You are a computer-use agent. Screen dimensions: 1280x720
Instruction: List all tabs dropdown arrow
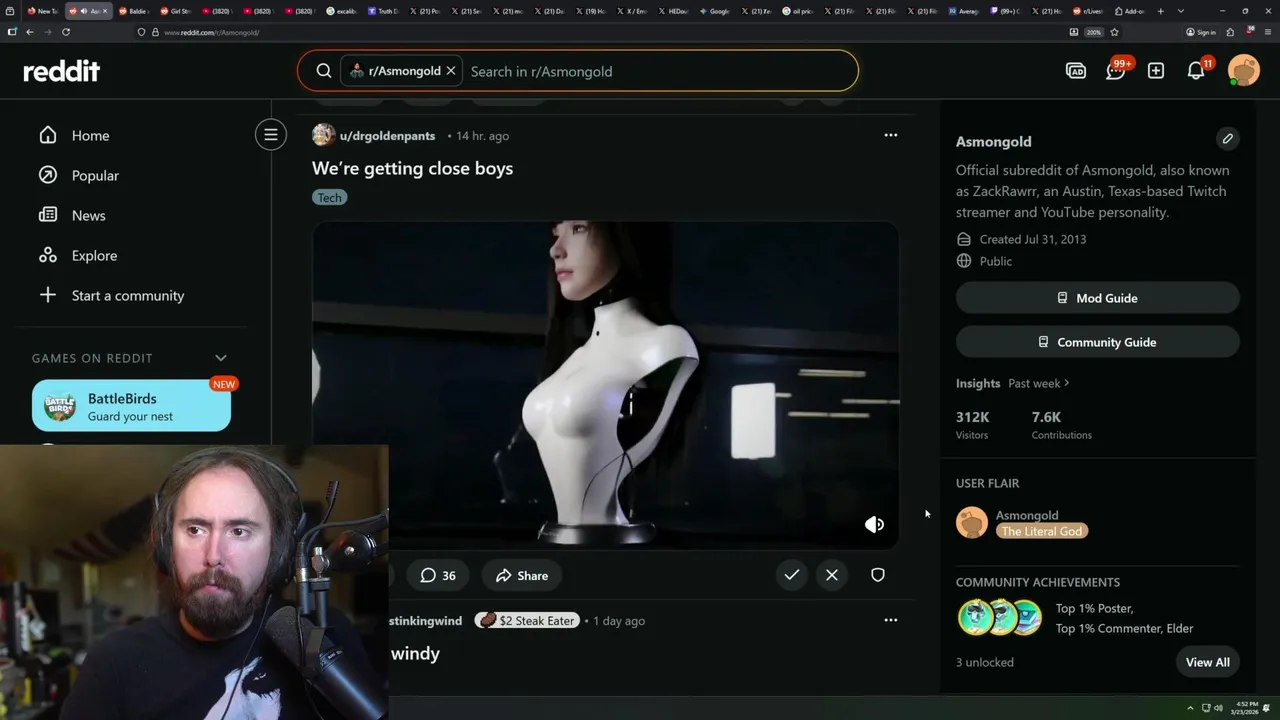coord(1181,11)
